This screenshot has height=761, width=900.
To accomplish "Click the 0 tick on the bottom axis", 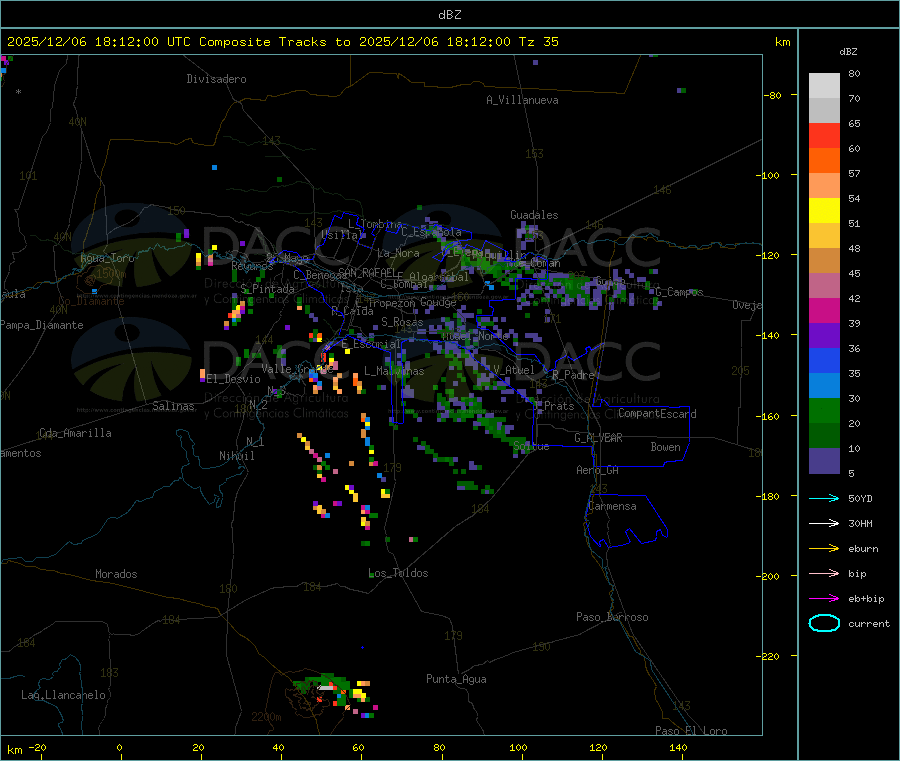I will (x=119, y=747).
